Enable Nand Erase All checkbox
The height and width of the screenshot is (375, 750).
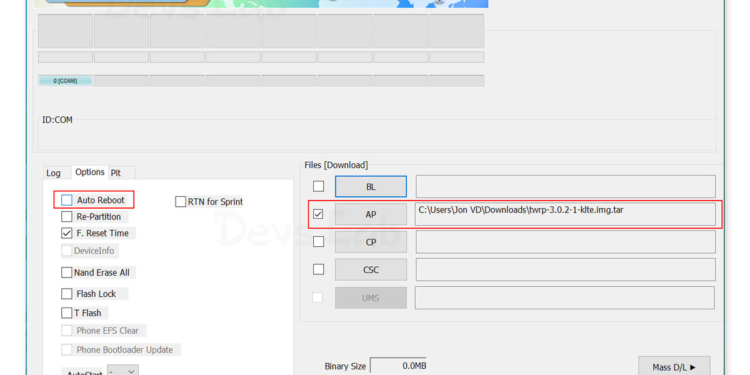66,273
